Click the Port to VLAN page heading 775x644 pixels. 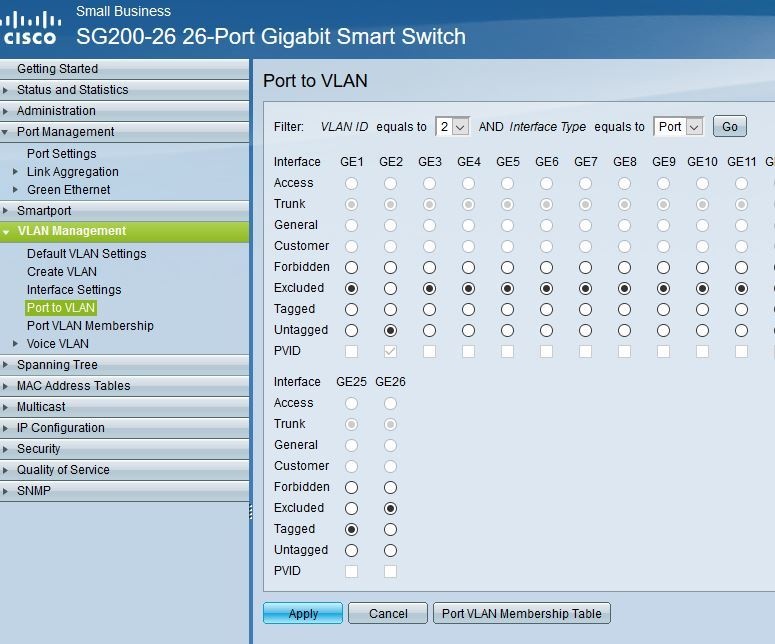coord(315,81)
